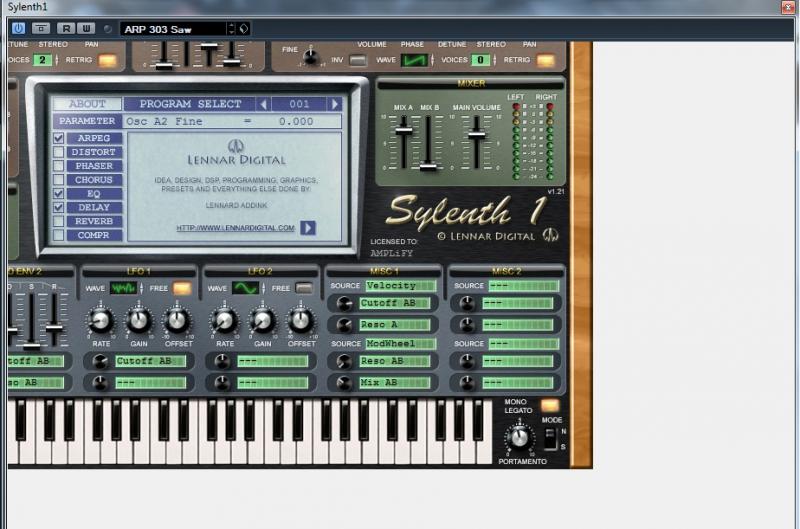Enable the COMPR effect checkbox

59,235
